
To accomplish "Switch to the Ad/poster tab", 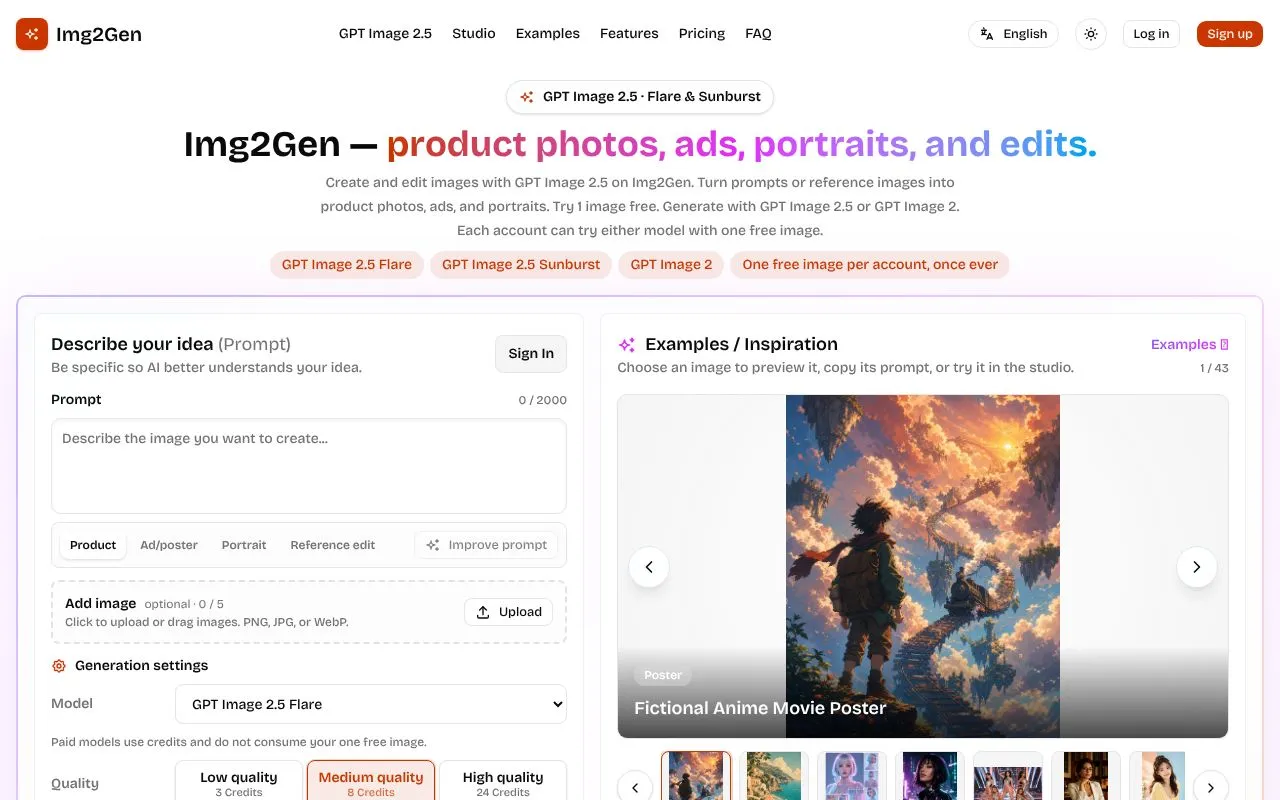I will coord(169,545).
